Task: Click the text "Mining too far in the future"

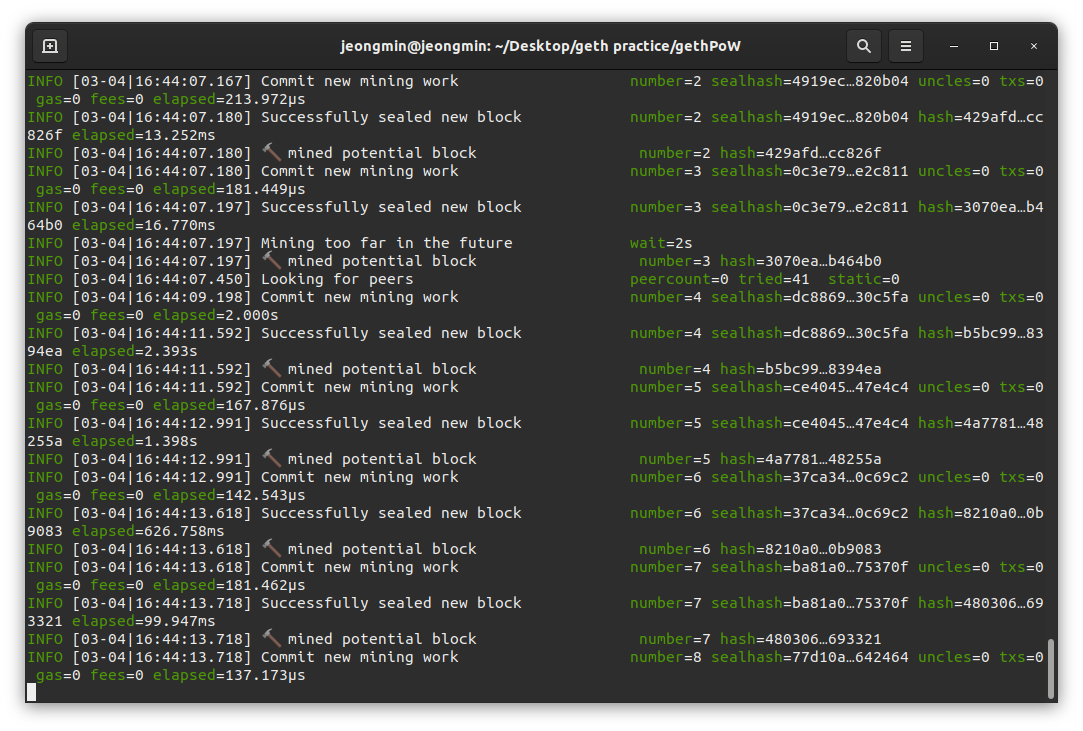Action: pyautogui.click(x=387, y=243)
